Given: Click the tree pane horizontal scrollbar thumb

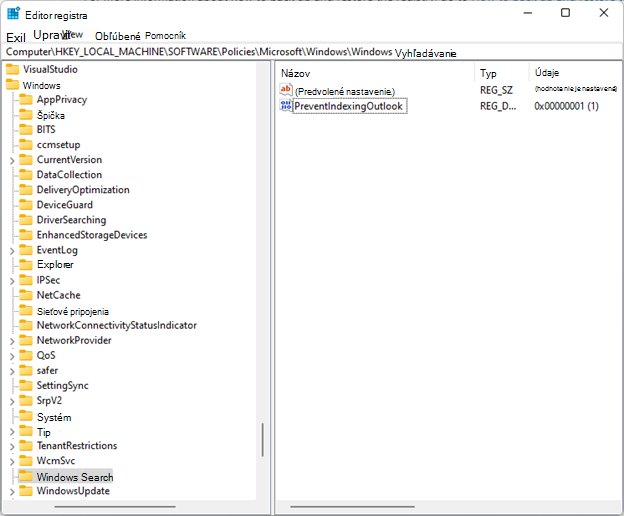Looking at the screenshot, I should tap(115, 507).
